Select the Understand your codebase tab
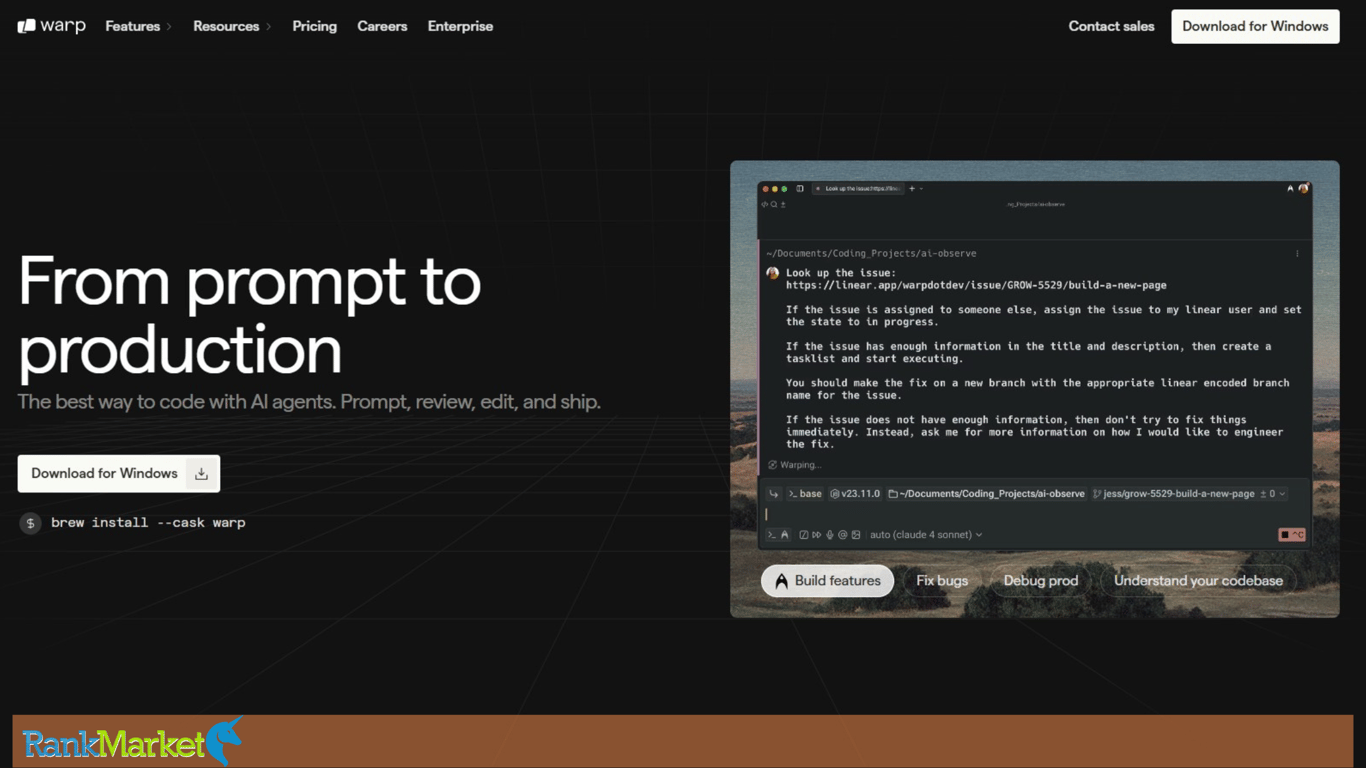 pos(1198,580)
